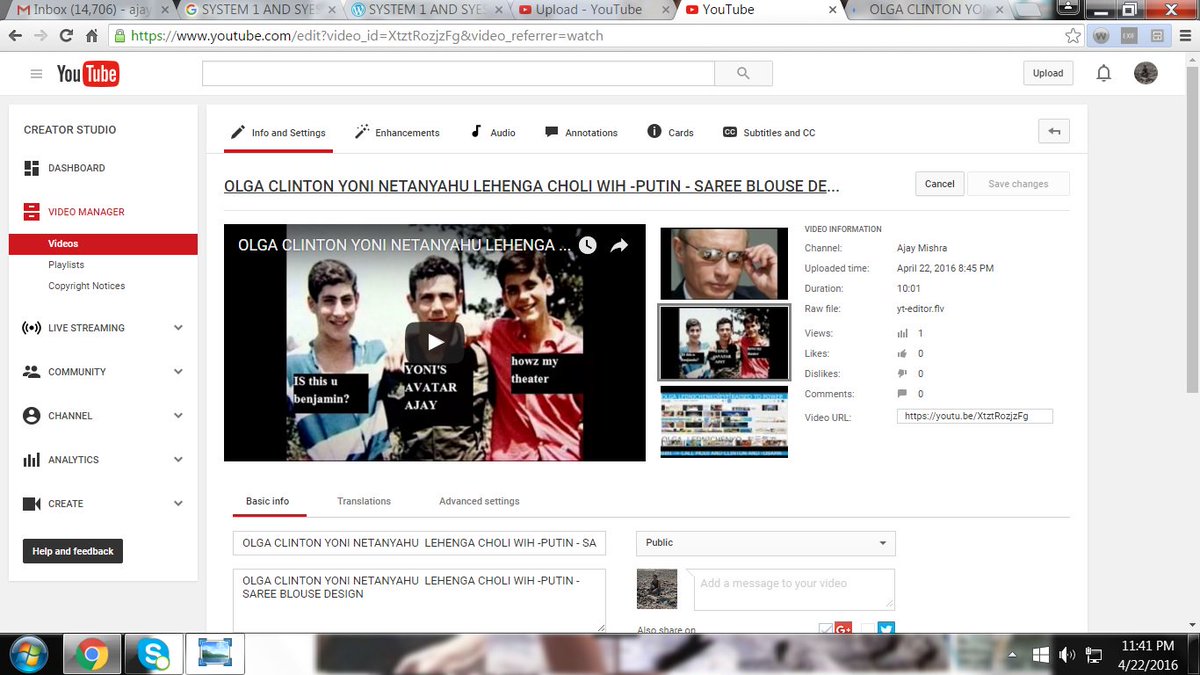
Task: Click the Create camera icon
Action: 31,504
